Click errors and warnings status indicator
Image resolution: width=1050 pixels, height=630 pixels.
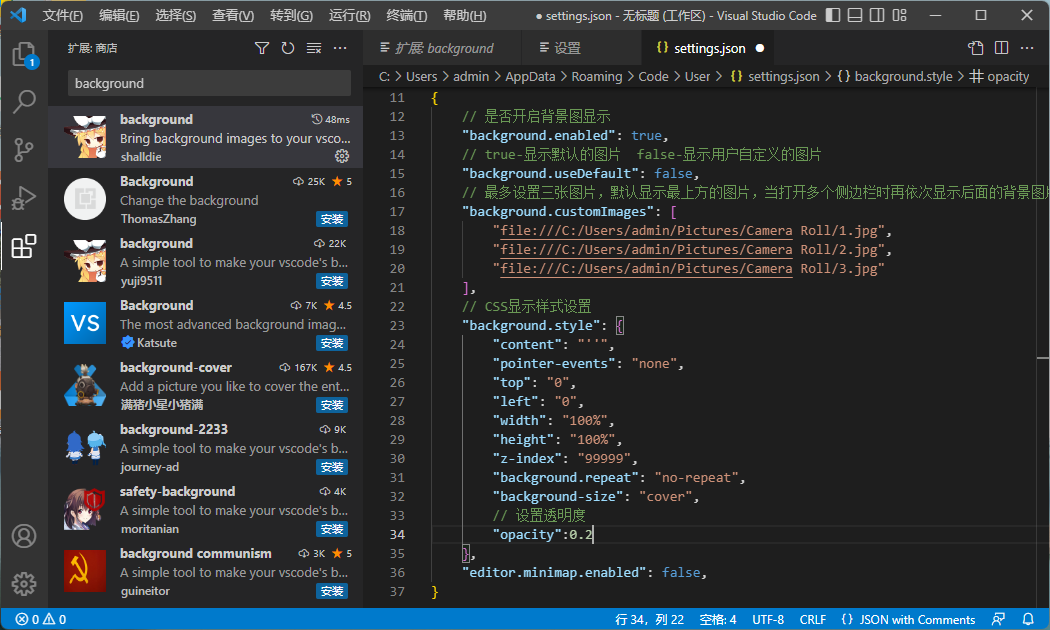[x=41, y=619]
